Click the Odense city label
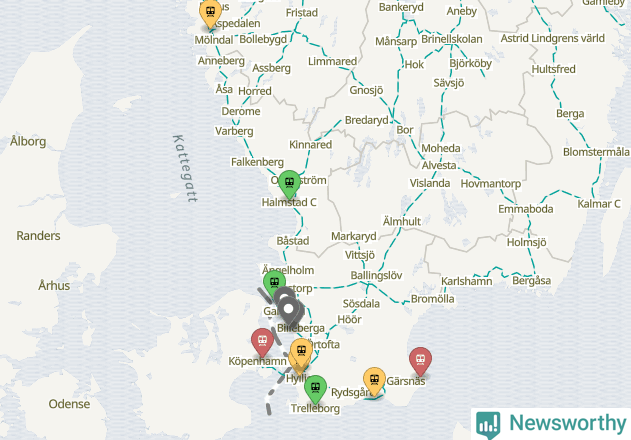The width and height of the screenshot is (631, 440). tap(69, 404)
